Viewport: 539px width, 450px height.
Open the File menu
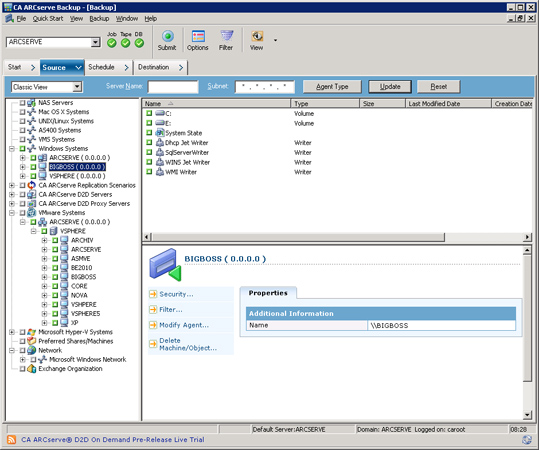tap(21, 19)
